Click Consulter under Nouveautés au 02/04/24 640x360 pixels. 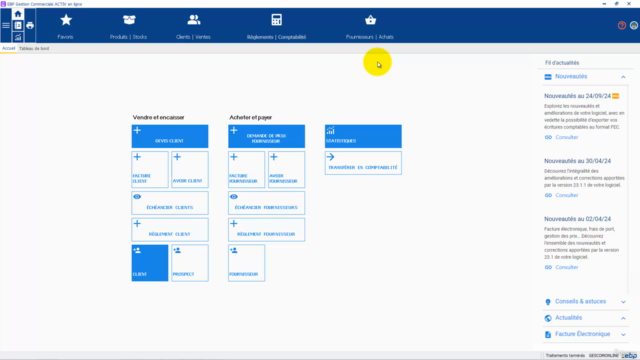pos(567,267)
